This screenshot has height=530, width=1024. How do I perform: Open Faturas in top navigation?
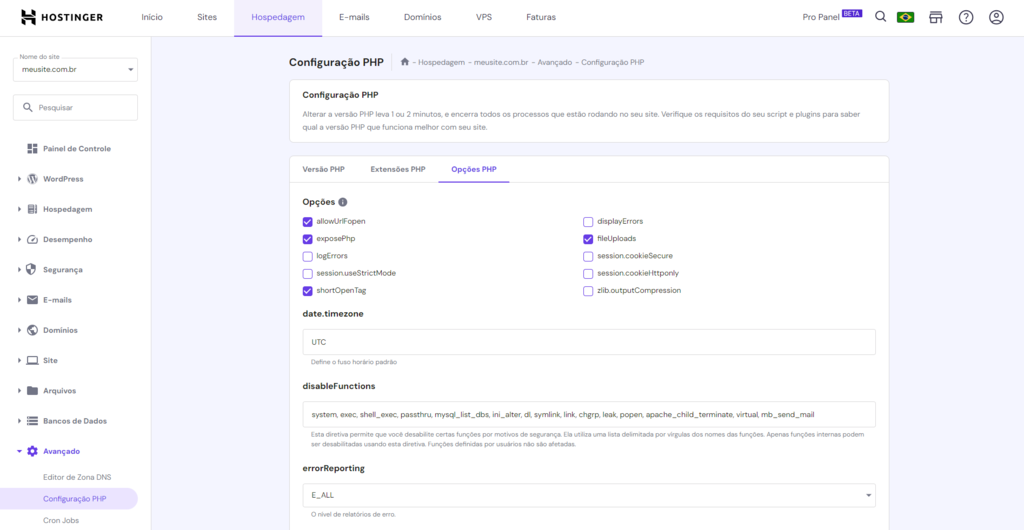click(x=541, y=18)
